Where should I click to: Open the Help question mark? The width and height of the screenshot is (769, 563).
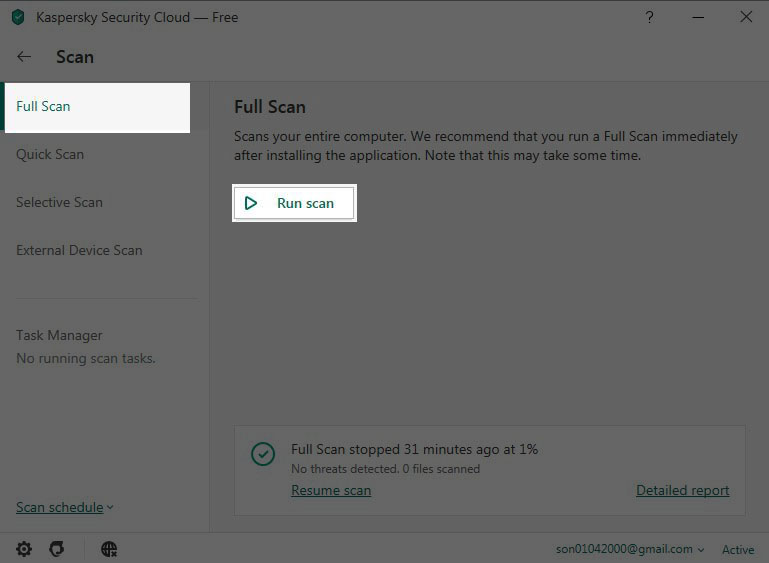[649, 18]
